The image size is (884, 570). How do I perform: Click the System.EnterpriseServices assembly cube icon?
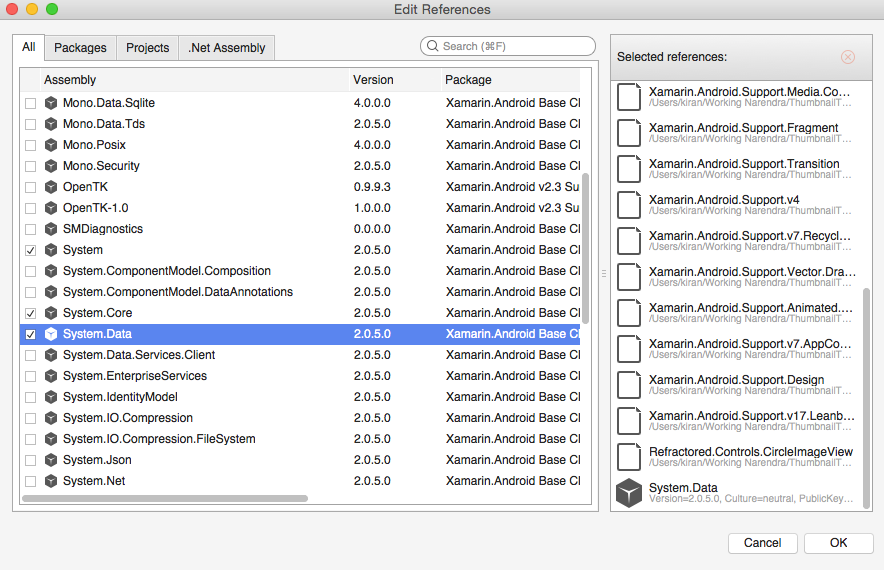pyautogui.click(x=51, y=376)
